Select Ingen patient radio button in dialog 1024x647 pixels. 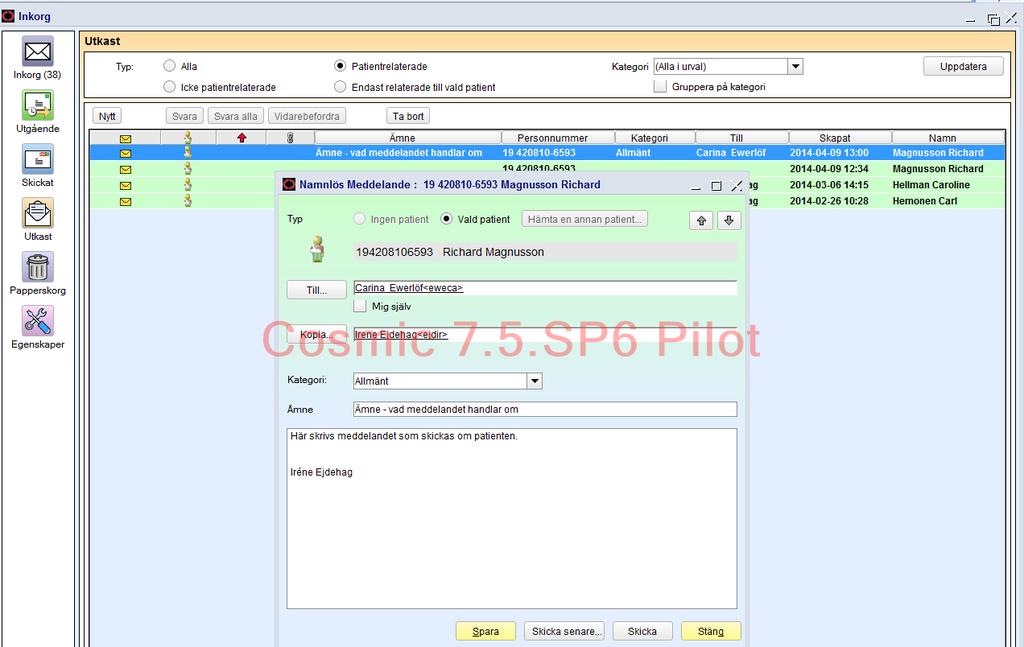pos(360,219)
